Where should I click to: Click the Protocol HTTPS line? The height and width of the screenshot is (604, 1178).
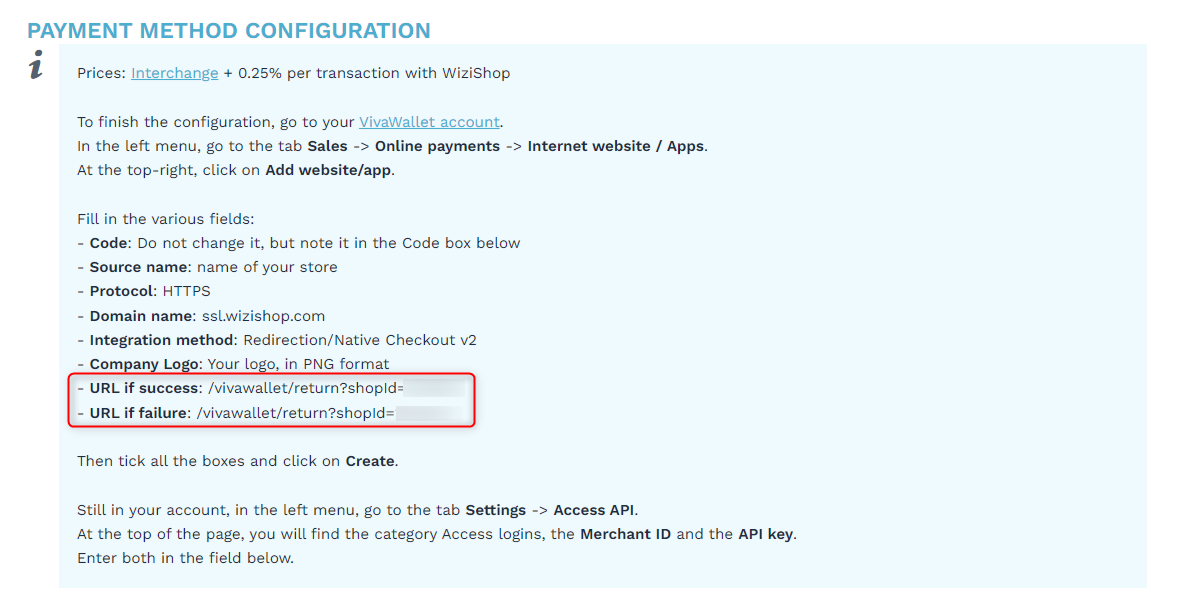click(x=143, y=291)
